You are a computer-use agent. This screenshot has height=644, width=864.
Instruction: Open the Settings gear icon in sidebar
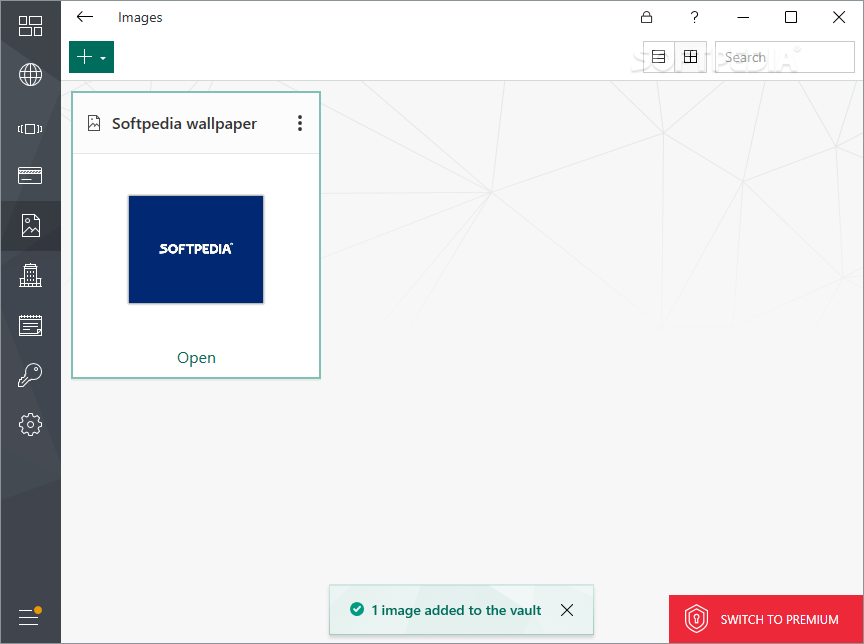point(30,424)
